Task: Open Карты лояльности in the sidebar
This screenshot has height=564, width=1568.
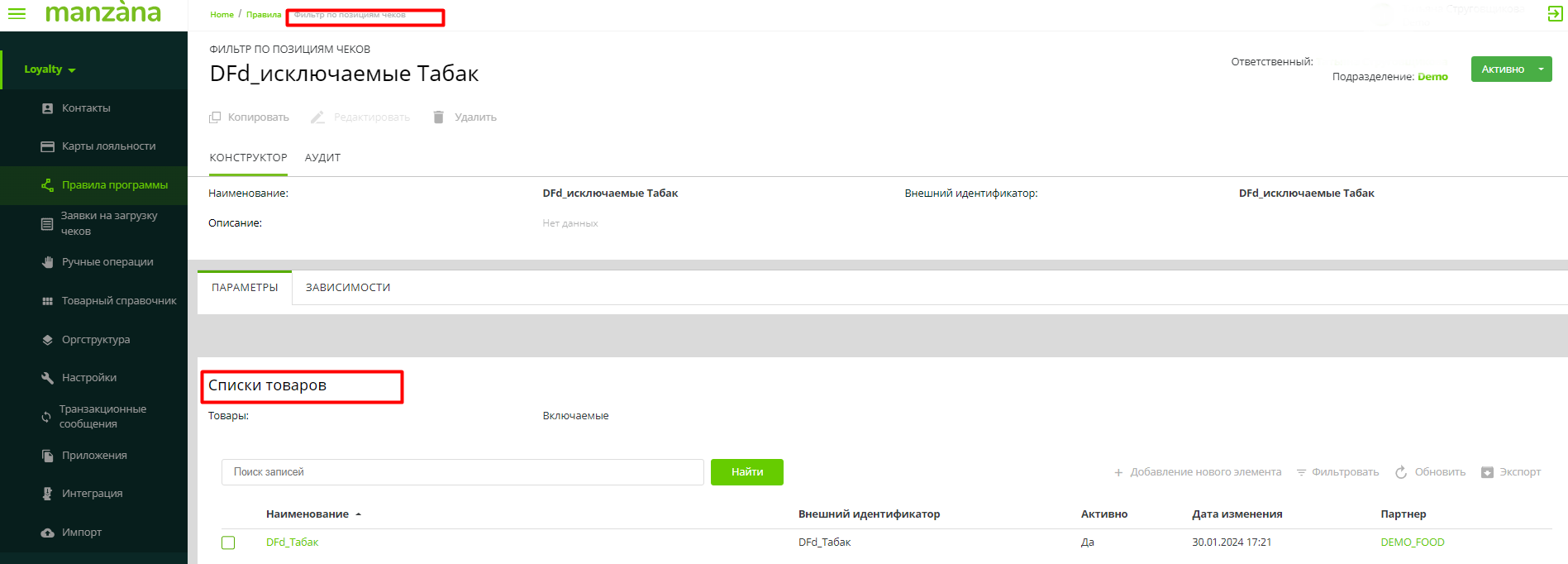Action: click(108, 146)
